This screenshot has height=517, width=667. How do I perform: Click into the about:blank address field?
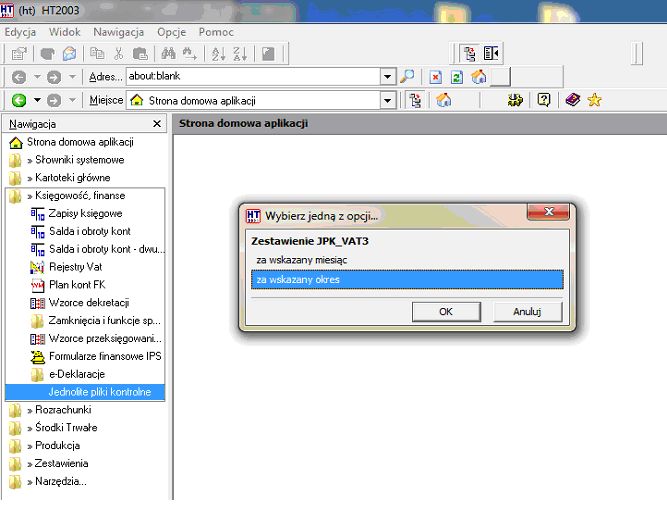click(x=253, y=77)
